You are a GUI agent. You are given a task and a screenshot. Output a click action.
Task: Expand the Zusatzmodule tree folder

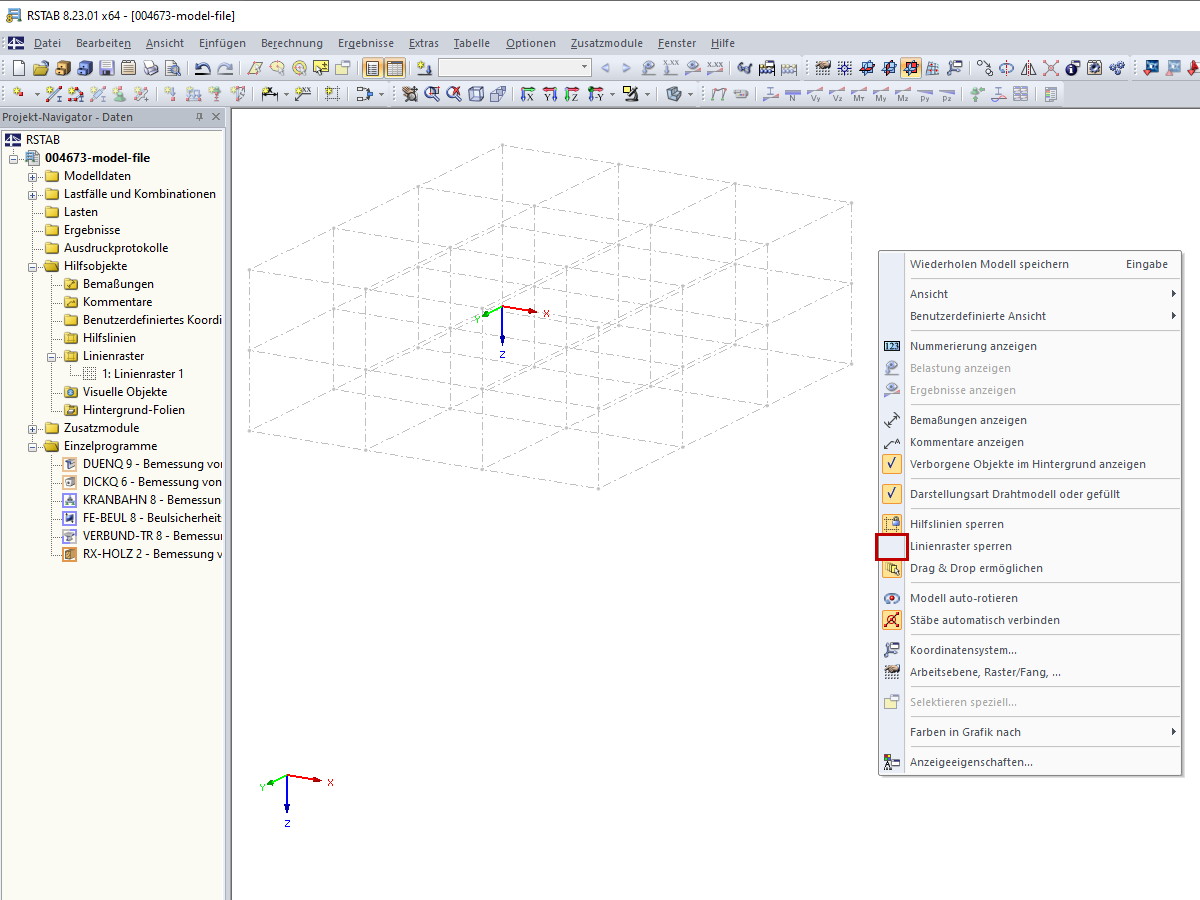click(33, 428)
